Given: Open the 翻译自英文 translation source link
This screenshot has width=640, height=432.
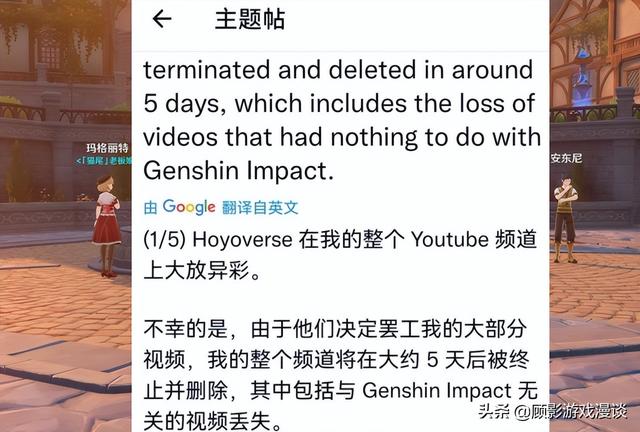Looking at the screenshot, I should [260, 208].
